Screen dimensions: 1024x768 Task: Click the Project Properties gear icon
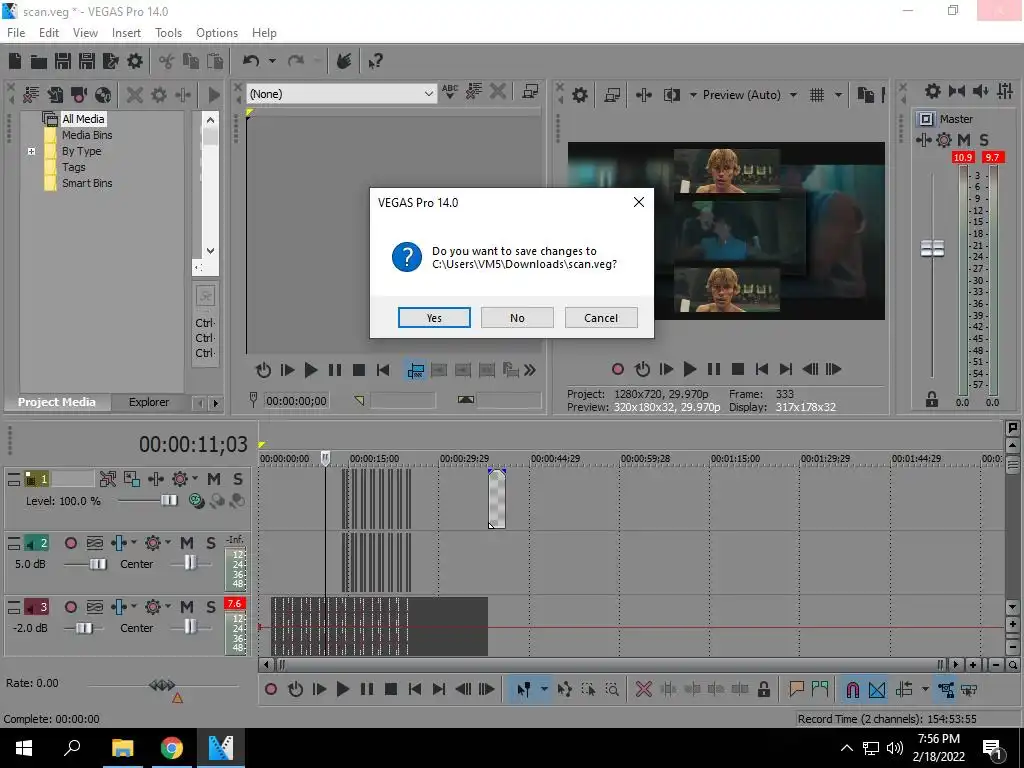[x=135, y=61]
